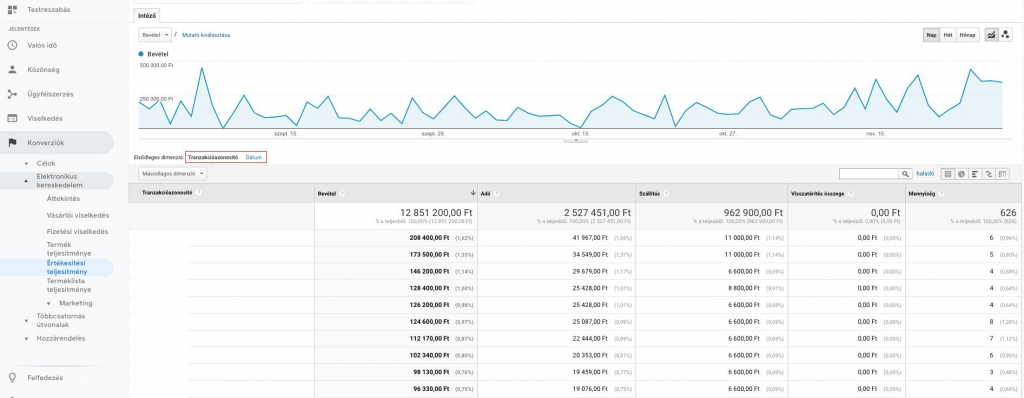The height and width of the screenshot is (398, 1024).
Task: Click the Dátum dimension link
Action: tap(253, 158)
